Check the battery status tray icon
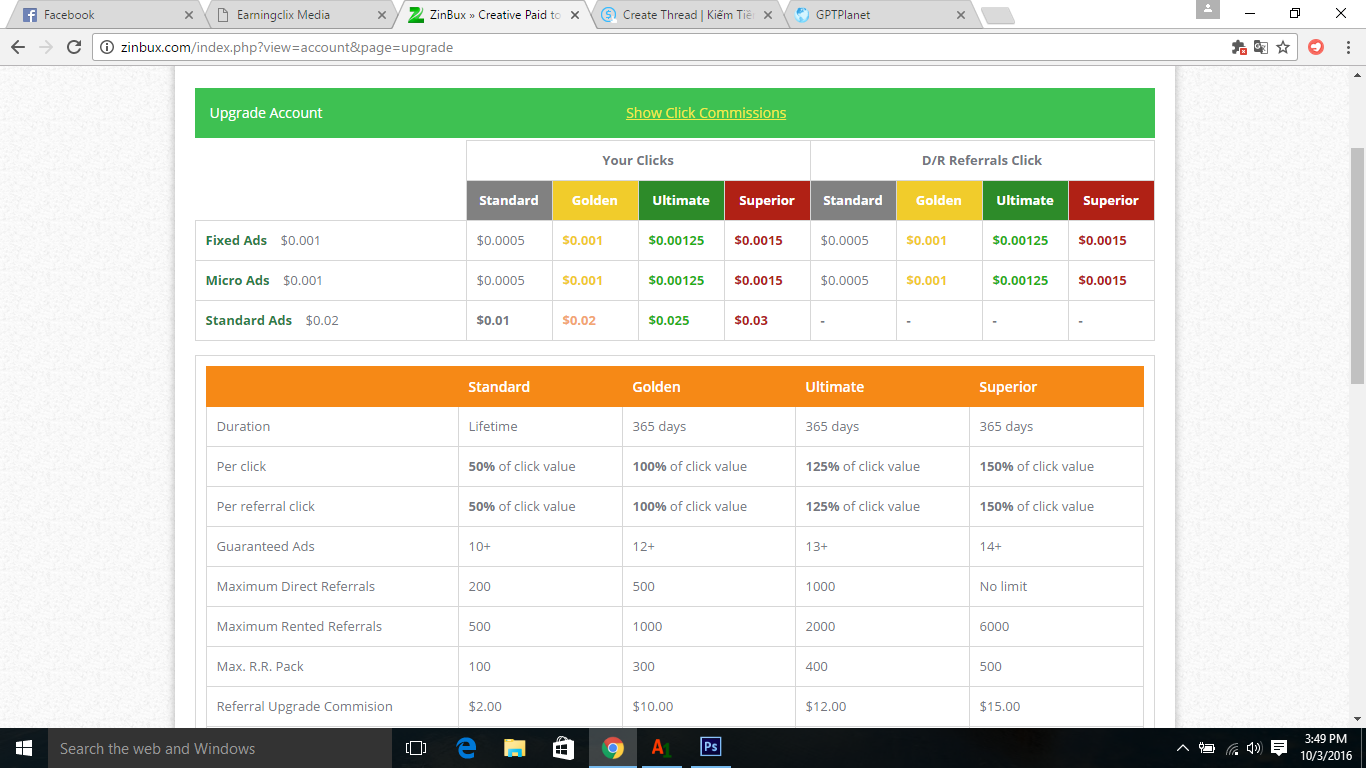This screenshot has width=1366, height=768. coord(1207,748)
